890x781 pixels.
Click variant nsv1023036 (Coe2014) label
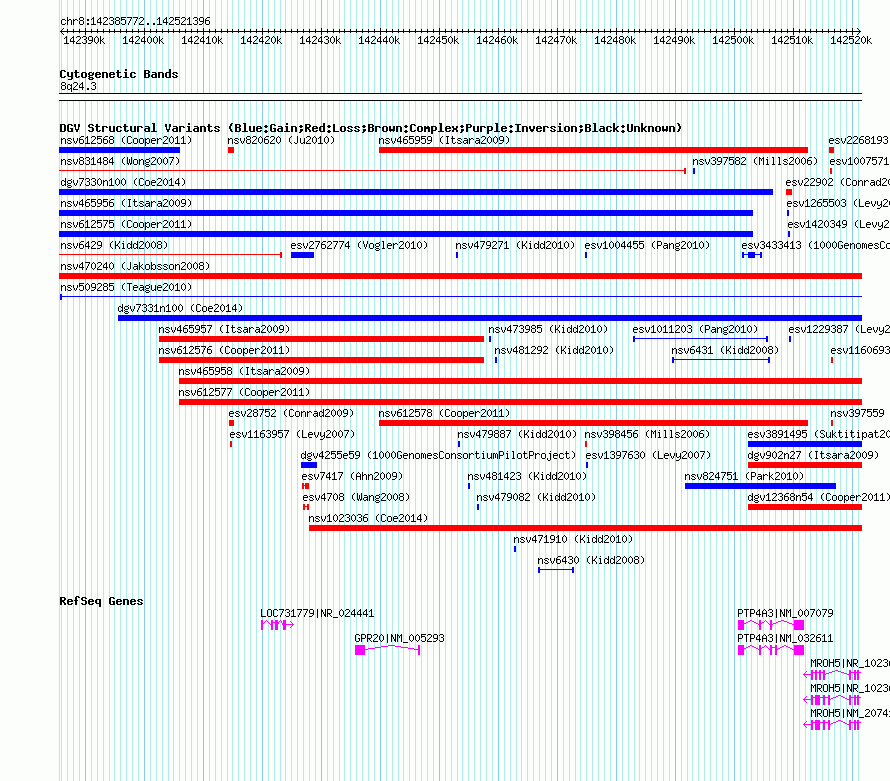pyautogui.click(x=368, y=518)
